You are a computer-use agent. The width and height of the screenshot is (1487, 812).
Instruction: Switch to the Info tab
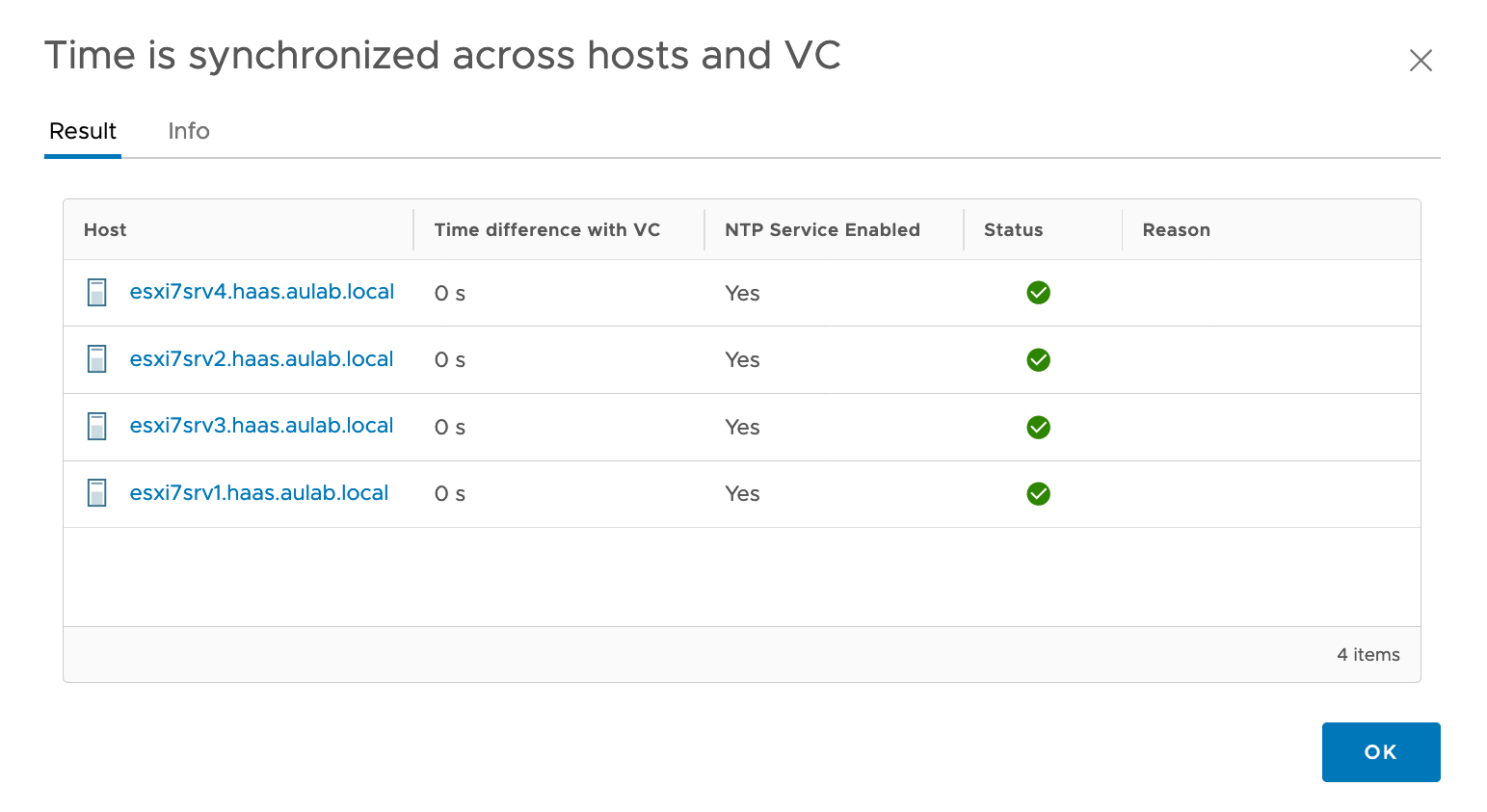click(x=189, y=131)
